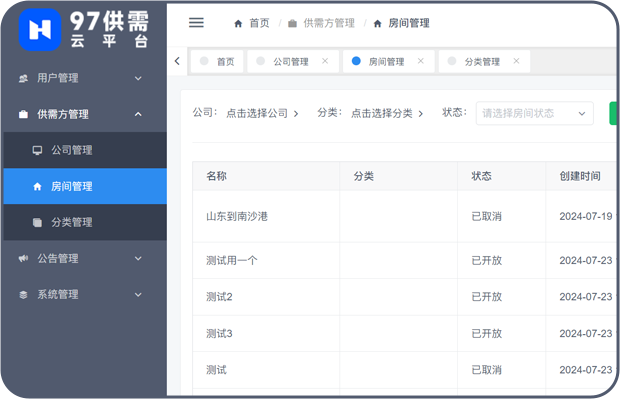
Task: Select the 测试2 room name
Action: pyautogui.click(x=219, y=297)
